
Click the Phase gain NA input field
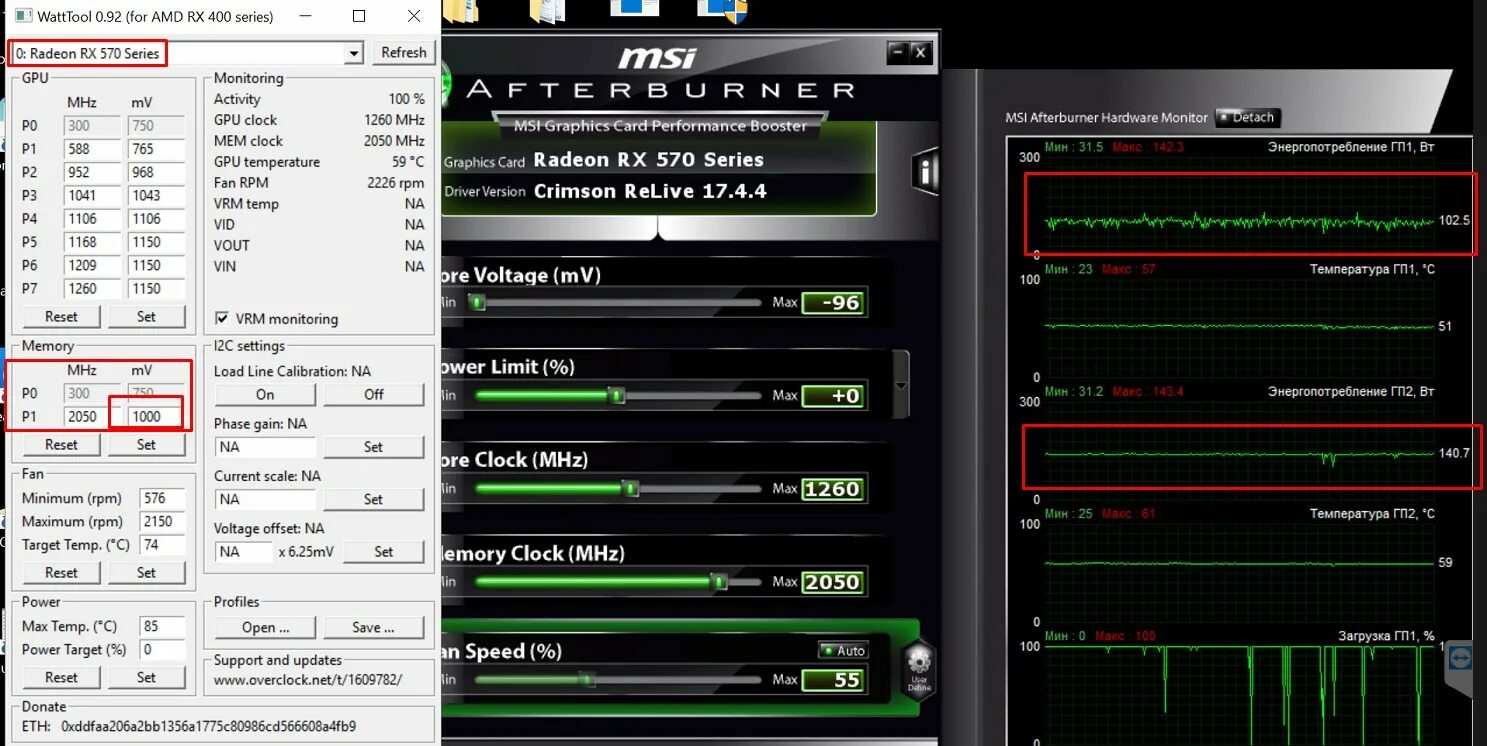[265, 447]
